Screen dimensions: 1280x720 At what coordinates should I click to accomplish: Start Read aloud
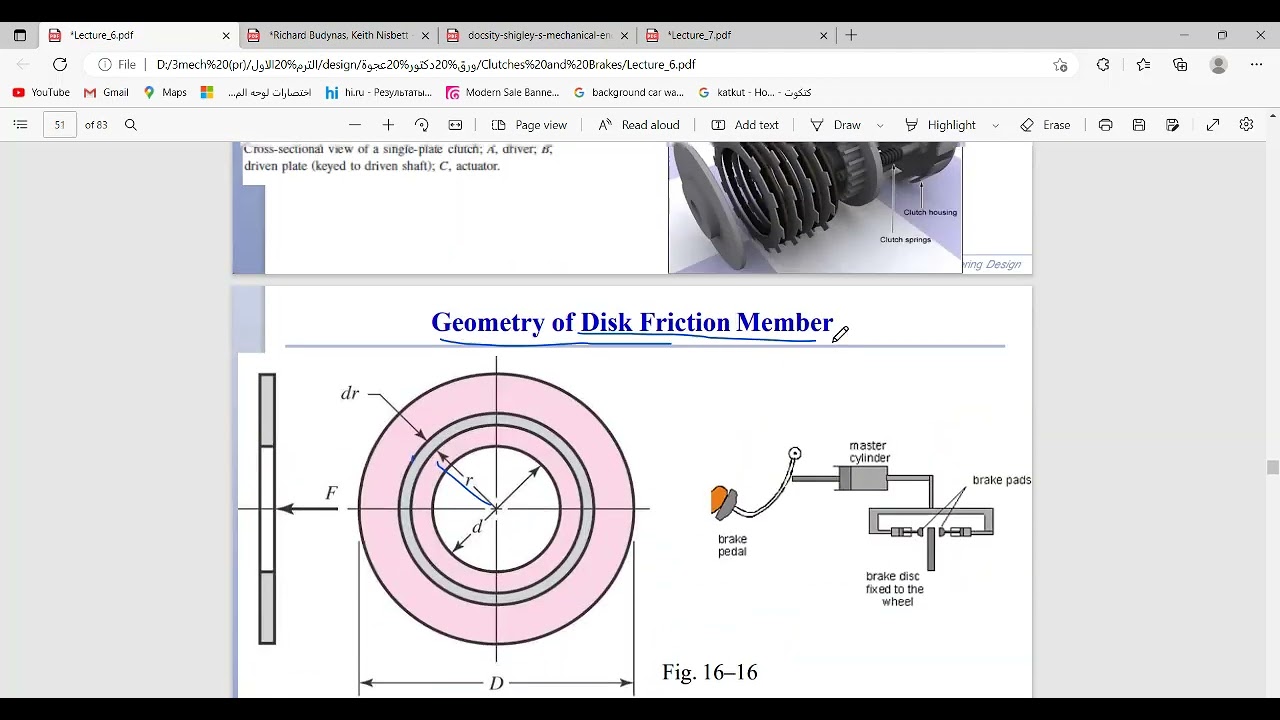(x=639, y=125)
